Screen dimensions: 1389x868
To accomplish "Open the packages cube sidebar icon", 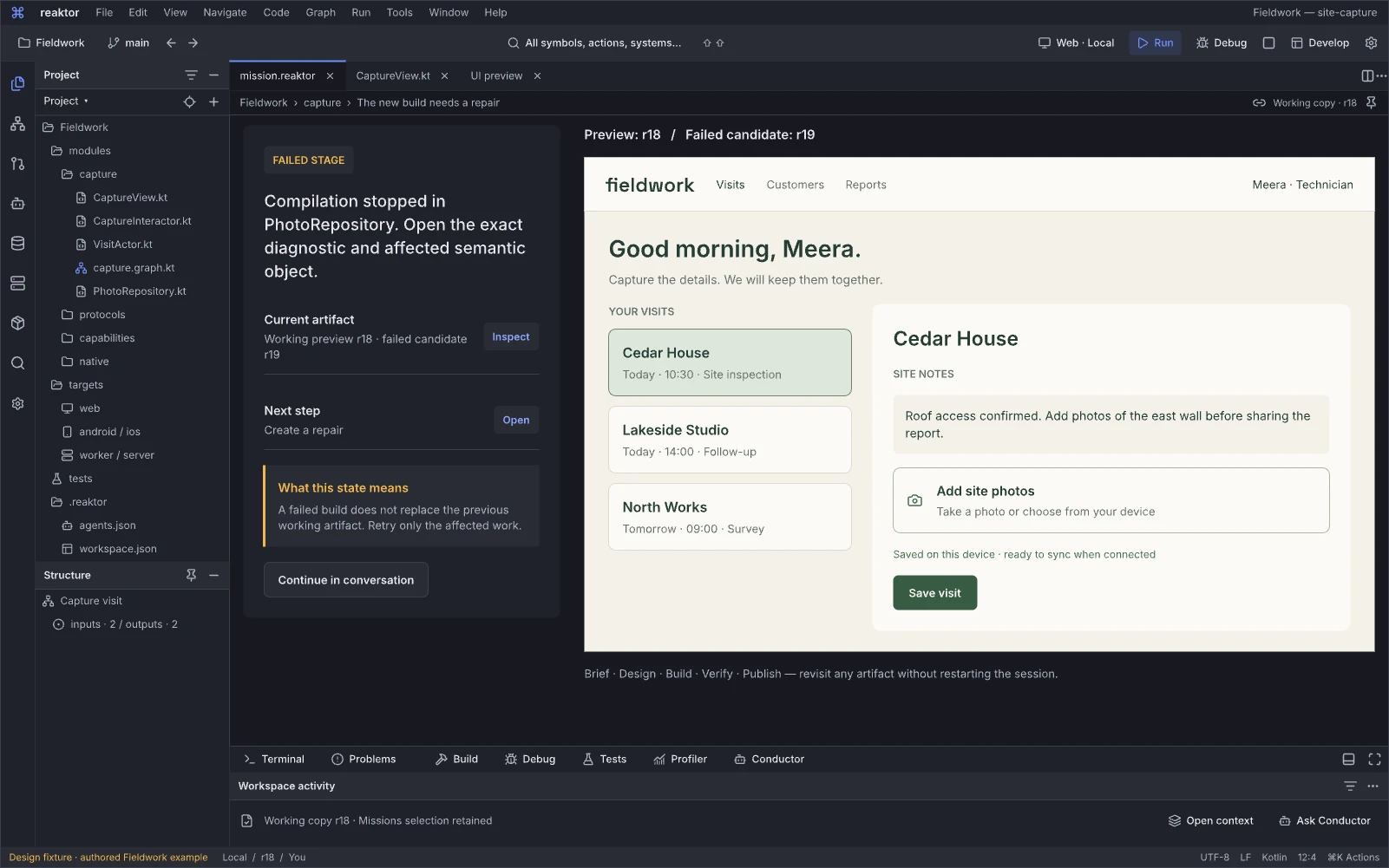I will (x=17, y=323).
